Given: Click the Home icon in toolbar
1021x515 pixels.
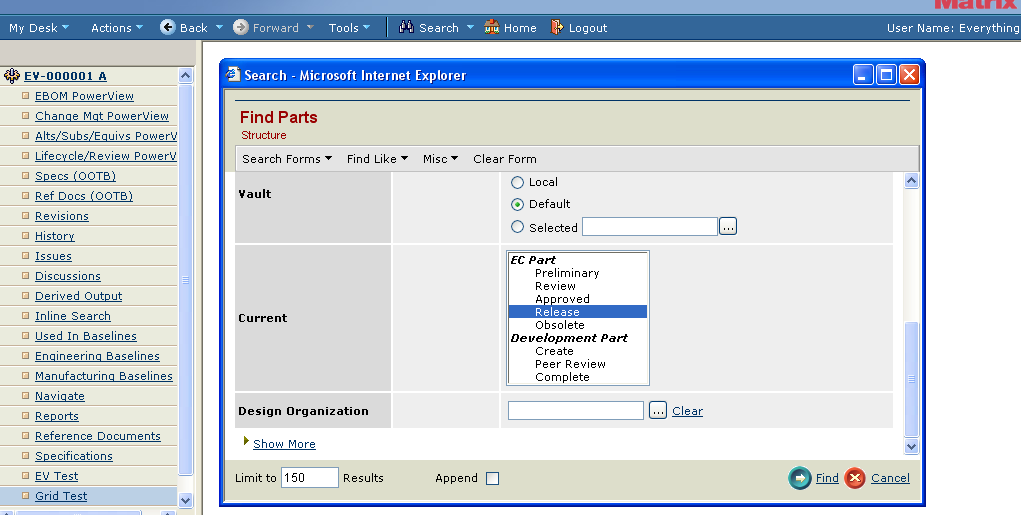Looking at the screenshot, I should [492, 28].
